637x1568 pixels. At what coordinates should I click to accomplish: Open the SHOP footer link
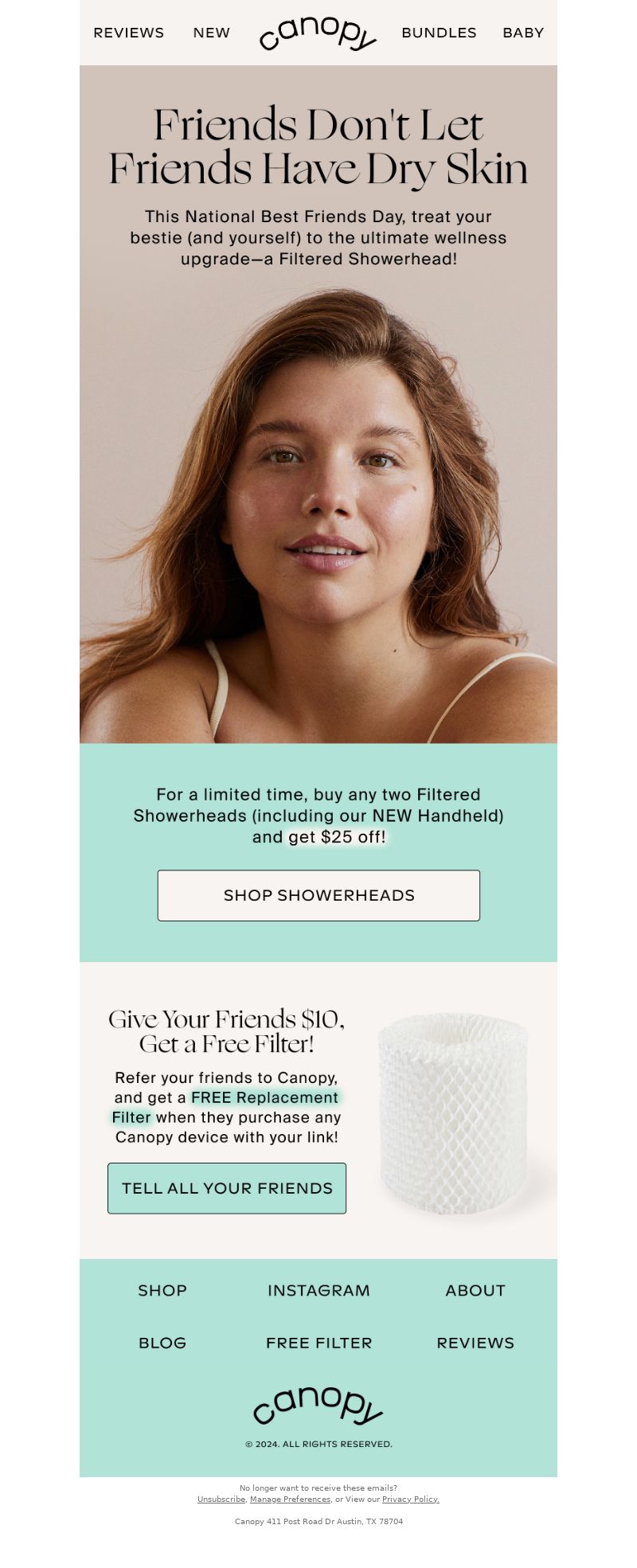pyautogui.click(x=162, y=1290)
